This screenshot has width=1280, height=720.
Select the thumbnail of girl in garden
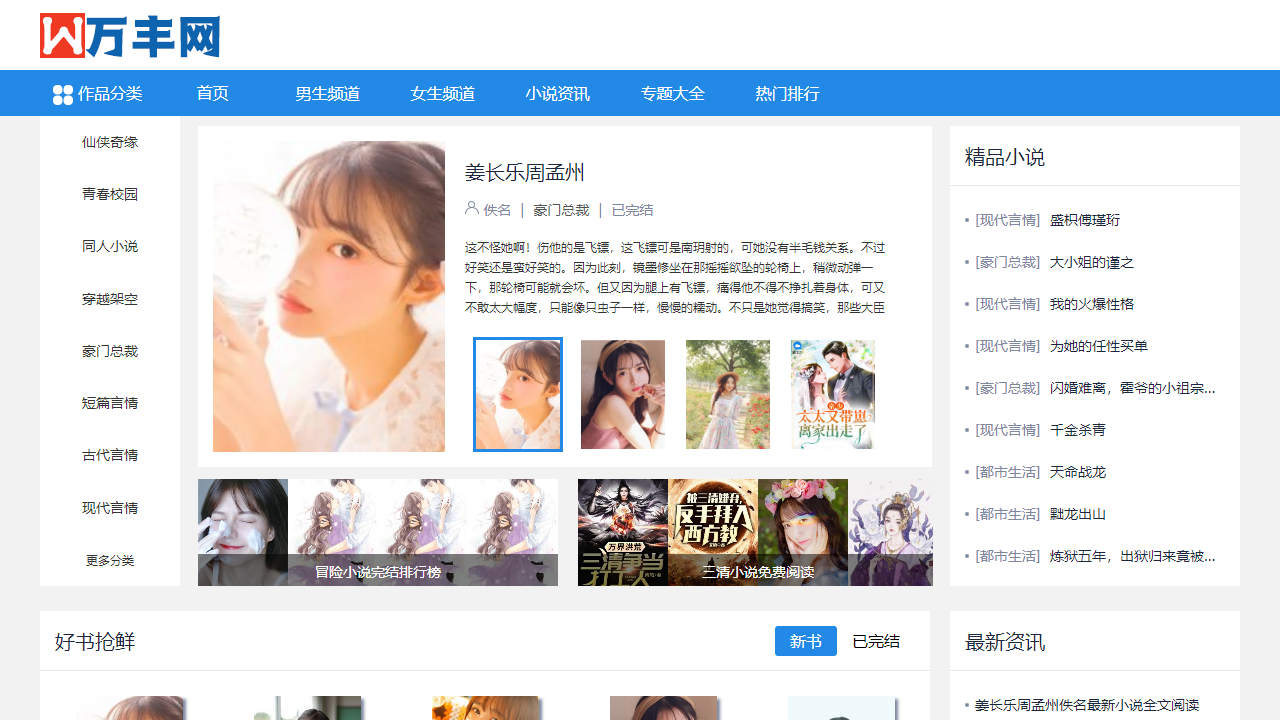click(728, 394)
